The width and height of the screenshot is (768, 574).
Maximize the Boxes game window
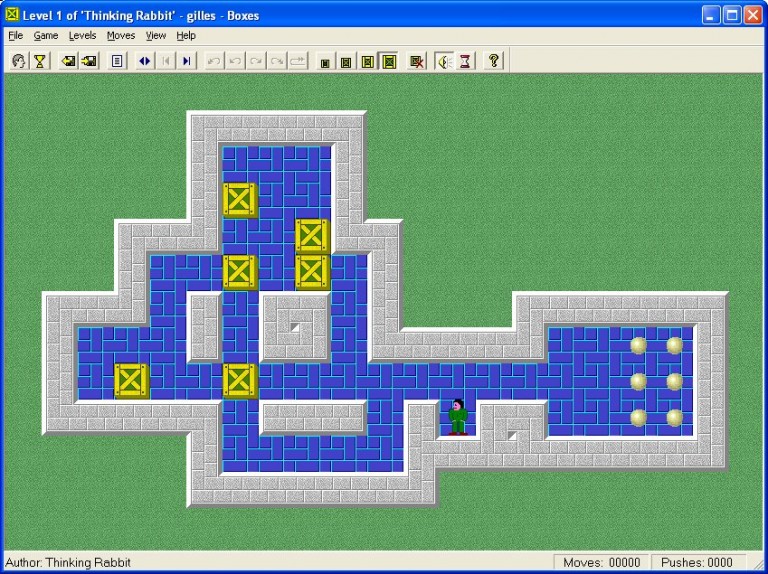pyautogui.click(x=732, y=15)
